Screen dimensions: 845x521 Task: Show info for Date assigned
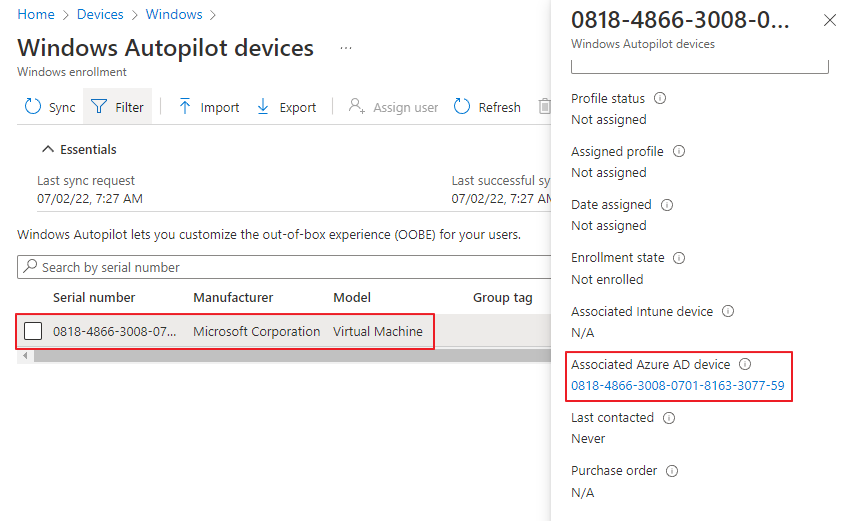point(667,205)
